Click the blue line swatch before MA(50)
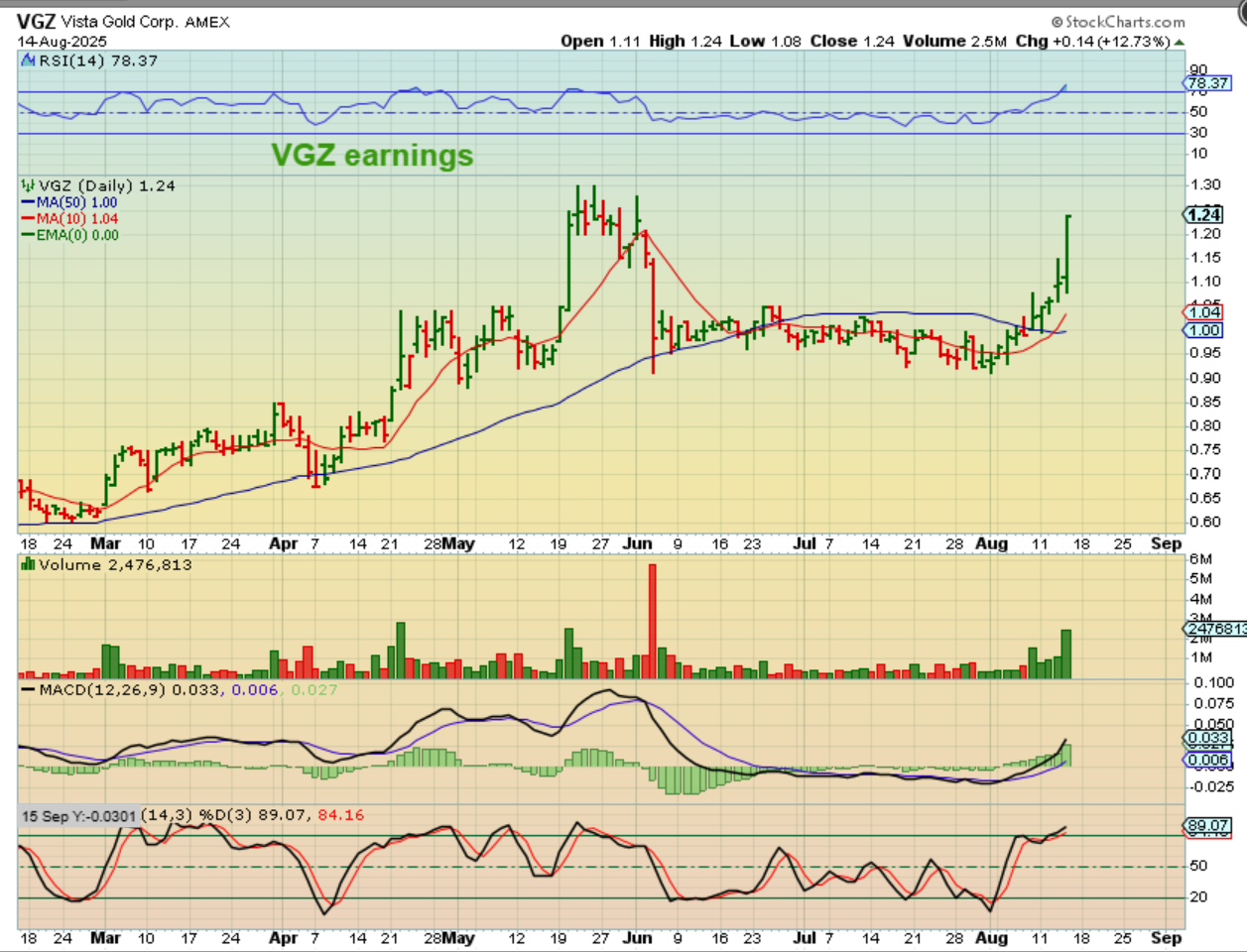This screenshot has height=952, width=1247. coord(28,202)
